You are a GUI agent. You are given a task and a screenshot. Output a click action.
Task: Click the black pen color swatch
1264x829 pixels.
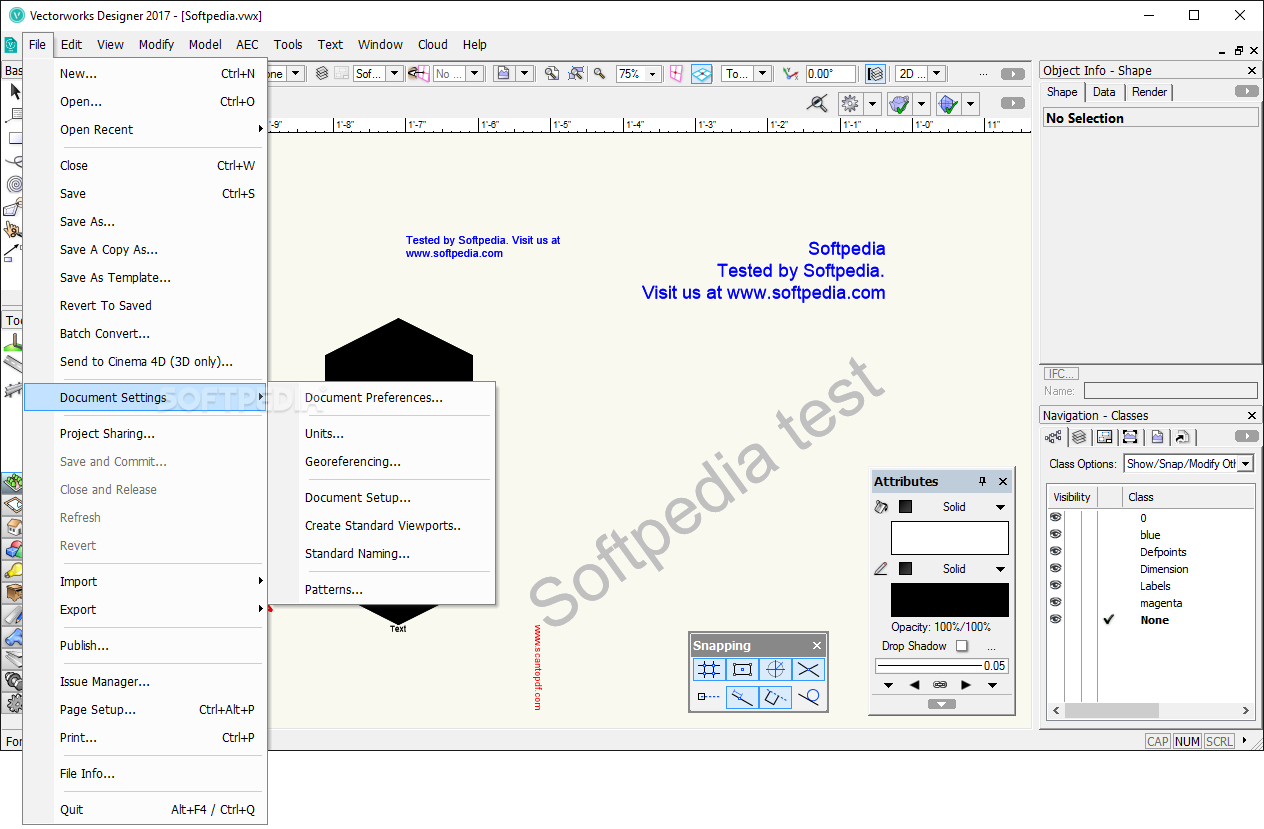[x=950, y=600]
